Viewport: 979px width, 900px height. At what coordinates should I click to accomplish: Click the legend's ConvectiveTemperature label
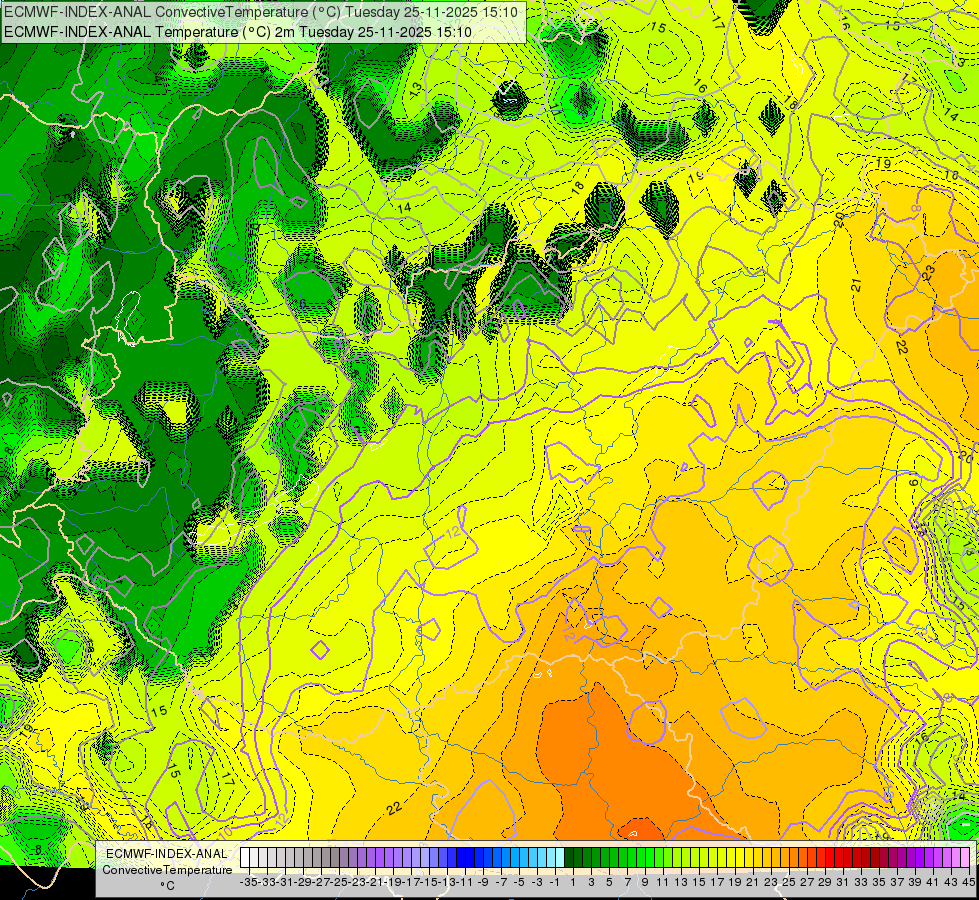coord(167,869)
